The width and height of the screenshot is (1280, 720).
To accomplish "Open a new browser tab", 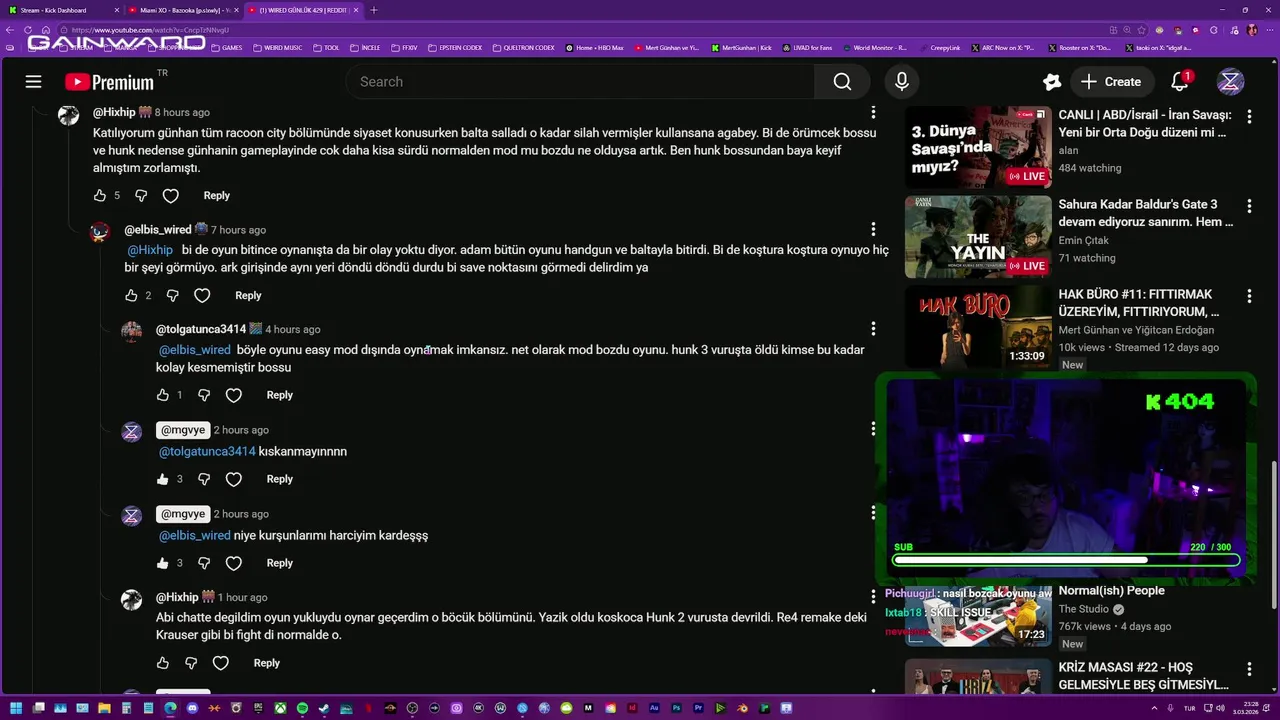I will coord(374,10).
